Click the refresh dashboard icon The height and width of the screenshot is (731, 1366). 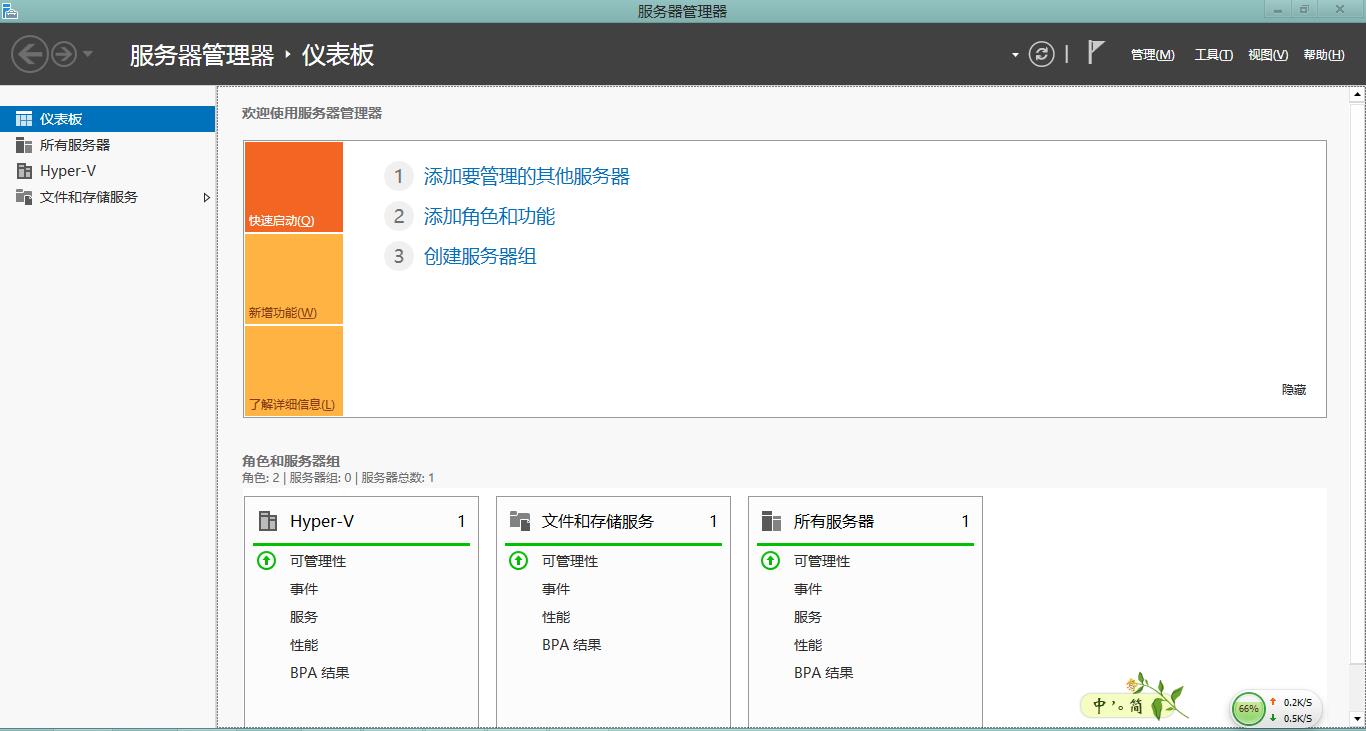pyautogui.click(x=1041, y=54)
